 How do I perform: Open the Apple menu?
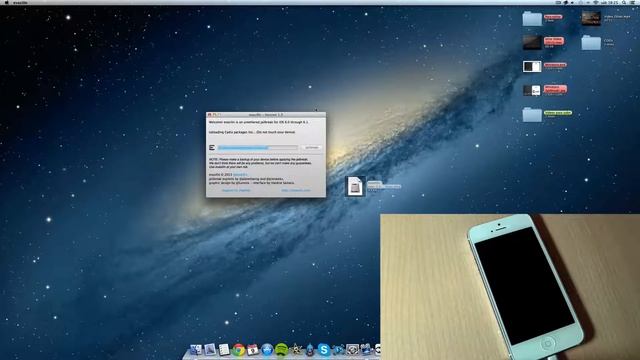coord(7,2)
